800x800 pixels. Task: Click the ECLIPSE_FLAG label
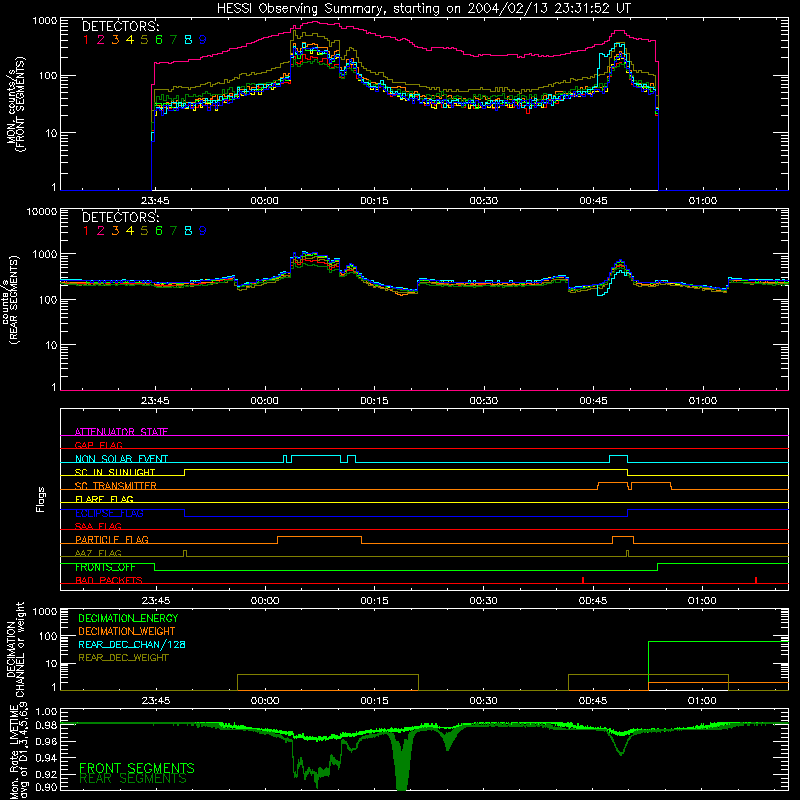109,513
